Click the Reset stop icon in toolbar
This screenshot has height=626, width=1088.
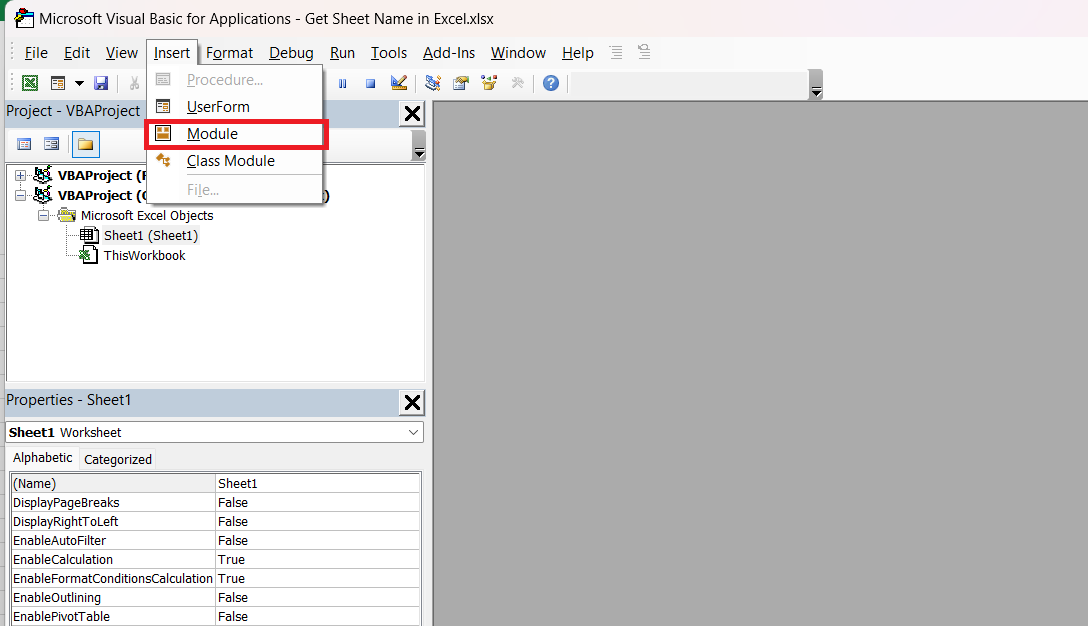(371, 83)
